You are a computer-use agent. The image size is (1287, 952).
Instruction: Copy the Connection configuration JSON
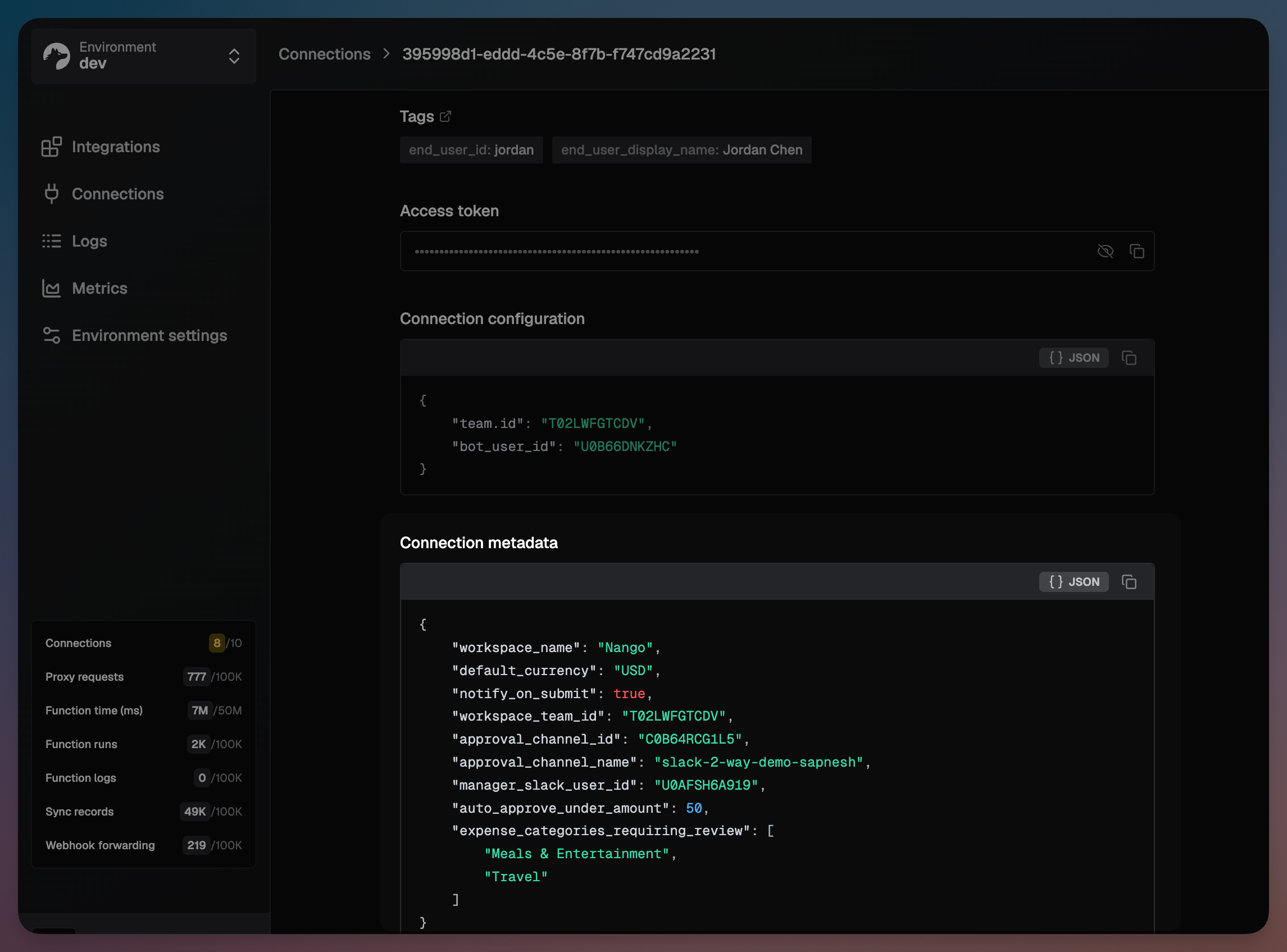pos(1129,358)
